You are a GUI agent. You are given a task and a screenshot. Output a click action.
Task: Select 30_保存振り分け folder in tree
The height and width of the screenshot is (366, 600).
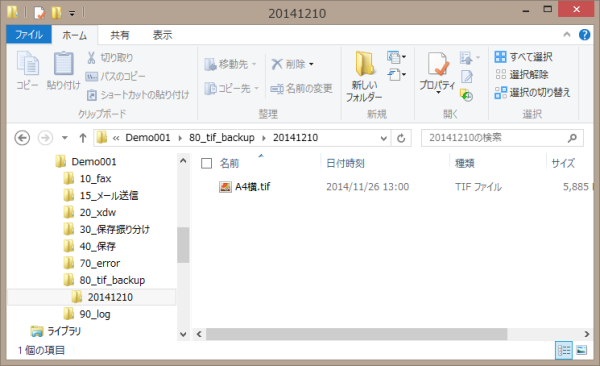tap(107, 229)
